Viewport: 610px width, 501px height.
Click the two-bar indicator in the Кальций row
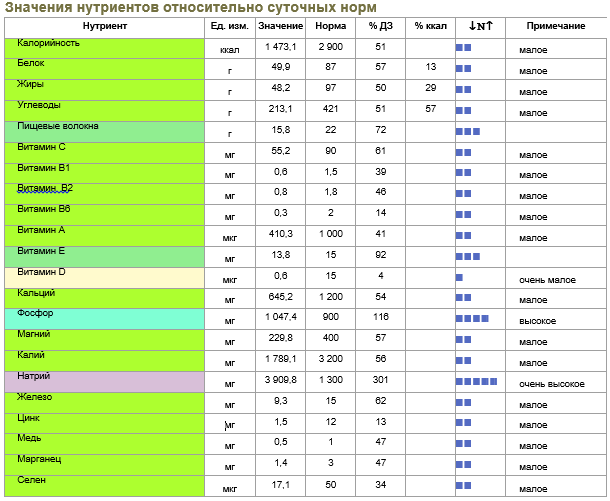[463, 298]
